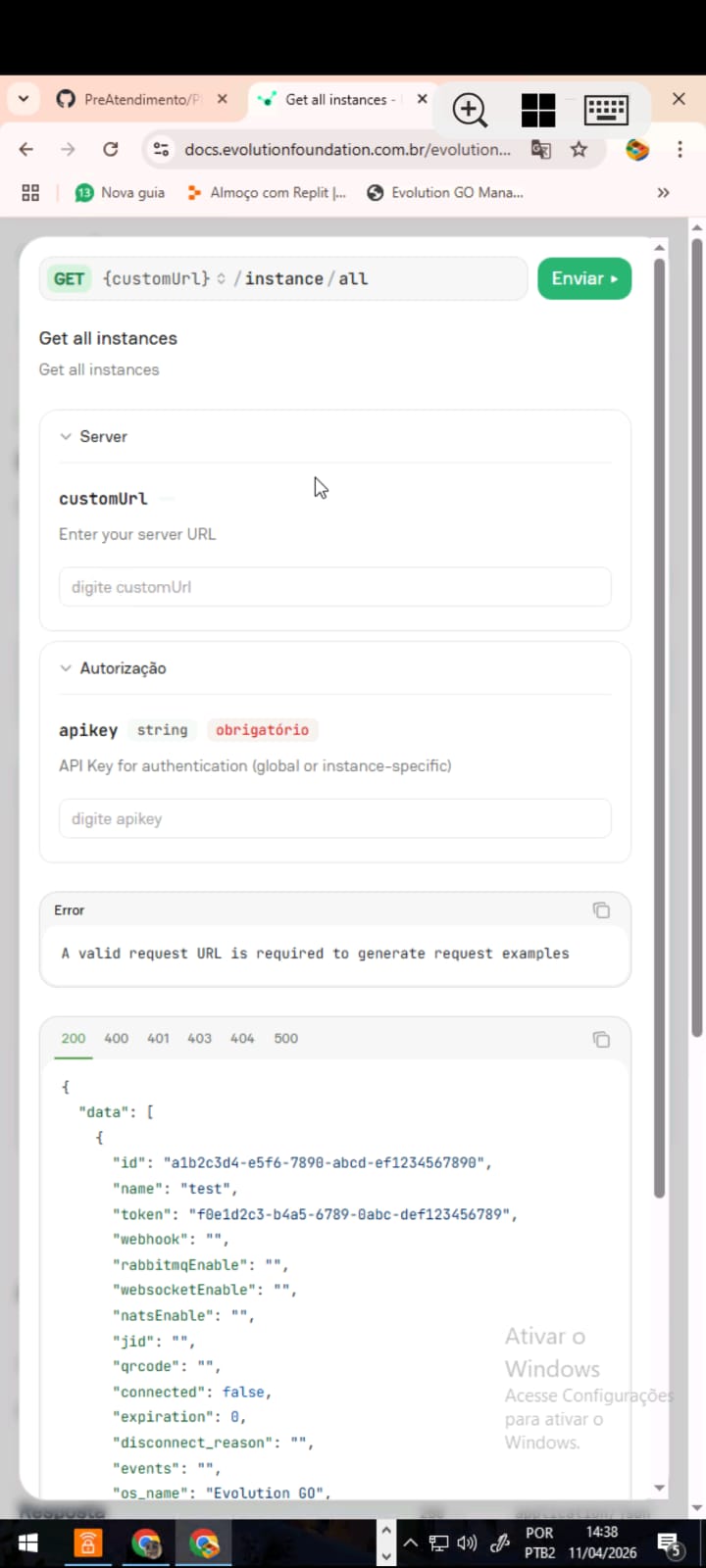
Task: Open the Chrome three-dot menu
Action: click(680, 149)
